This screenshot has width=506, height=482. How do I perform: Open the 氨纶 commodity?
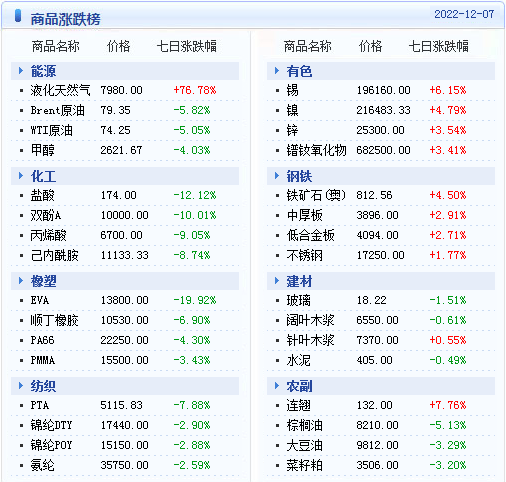click(x=42, y=465)
